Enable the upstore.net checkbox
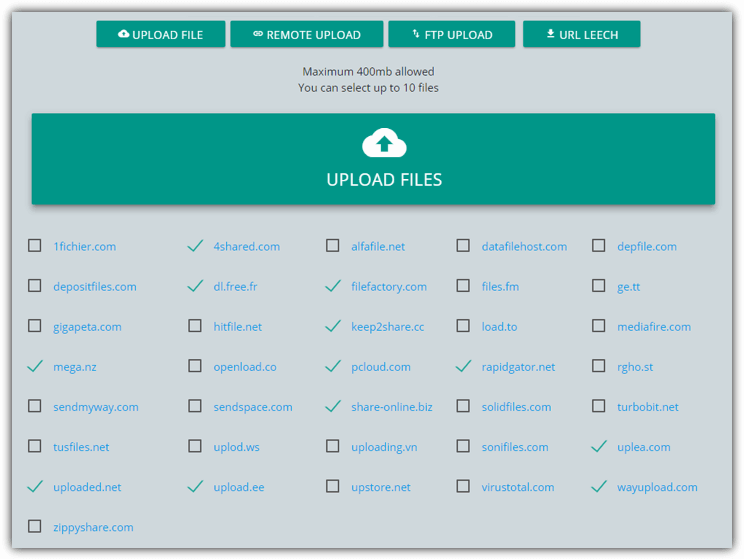Image resolution: width=744 pixels, height=559 pixels. tap(333, 486)
